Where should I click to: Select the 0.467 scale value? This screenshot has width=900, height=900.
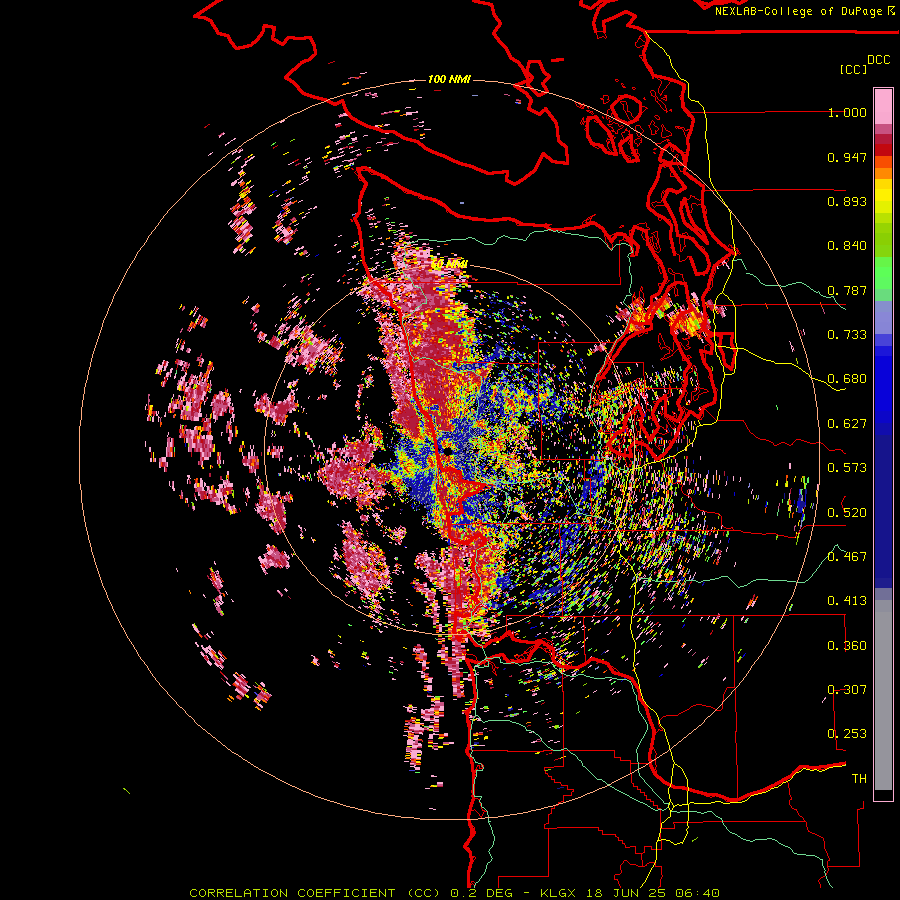tap(847, 556)
